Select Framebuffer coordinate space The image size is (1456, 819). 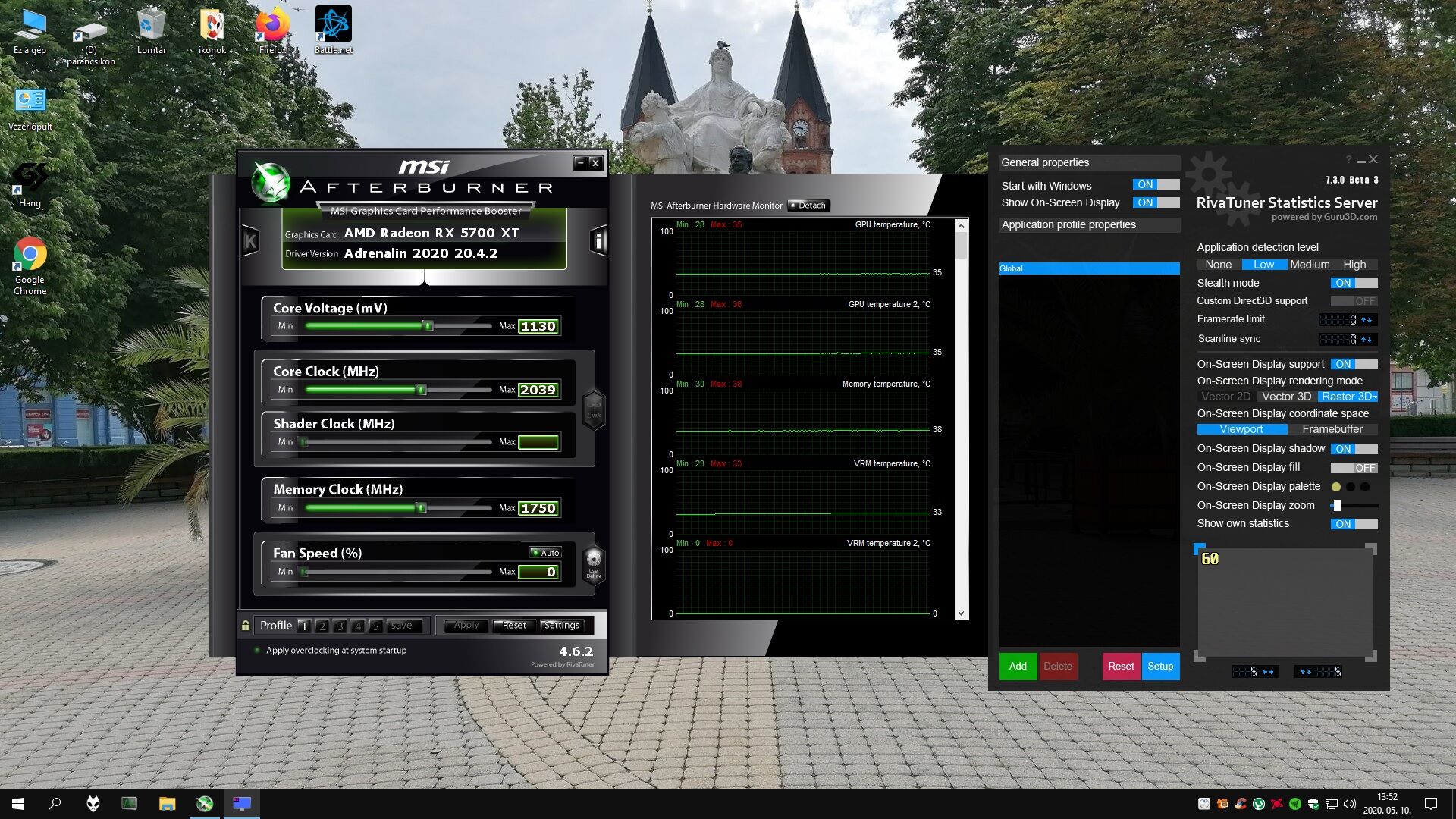coord(1332,429)
